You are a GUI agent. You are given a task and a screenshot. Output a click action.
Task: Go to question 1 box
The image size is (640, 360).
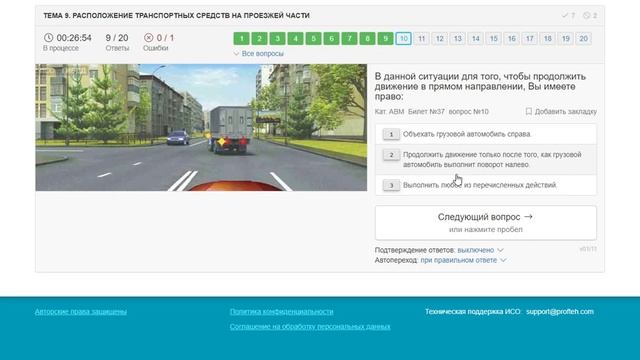(x=241, y=38)
